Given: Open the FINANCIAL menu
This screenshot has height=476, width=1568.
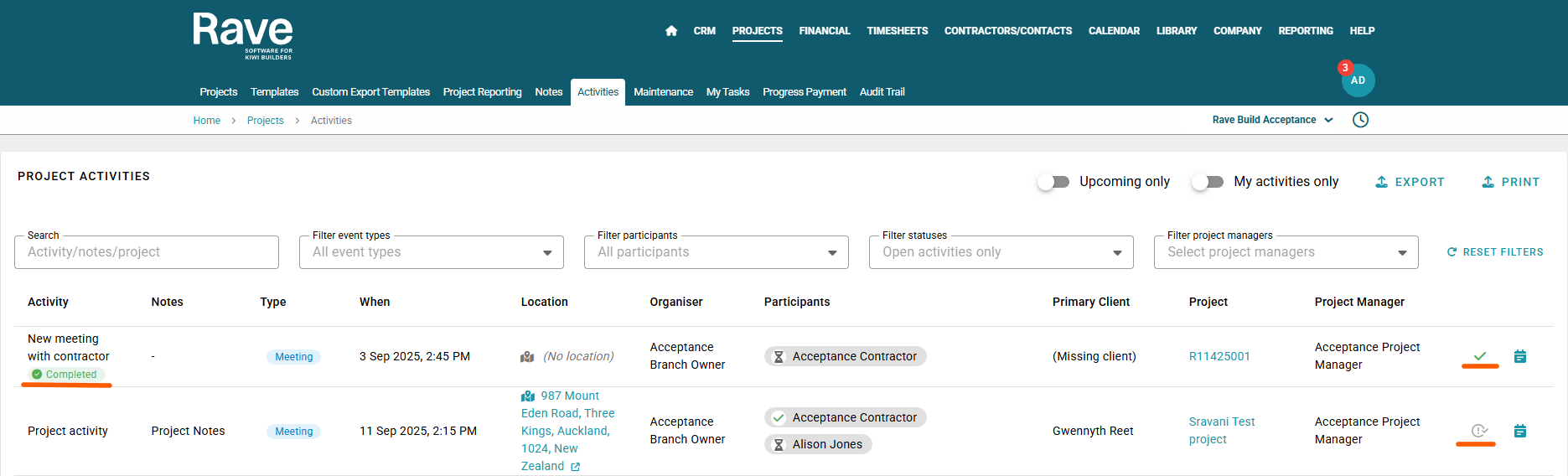Looking at the screenshot, I should 824,31.
